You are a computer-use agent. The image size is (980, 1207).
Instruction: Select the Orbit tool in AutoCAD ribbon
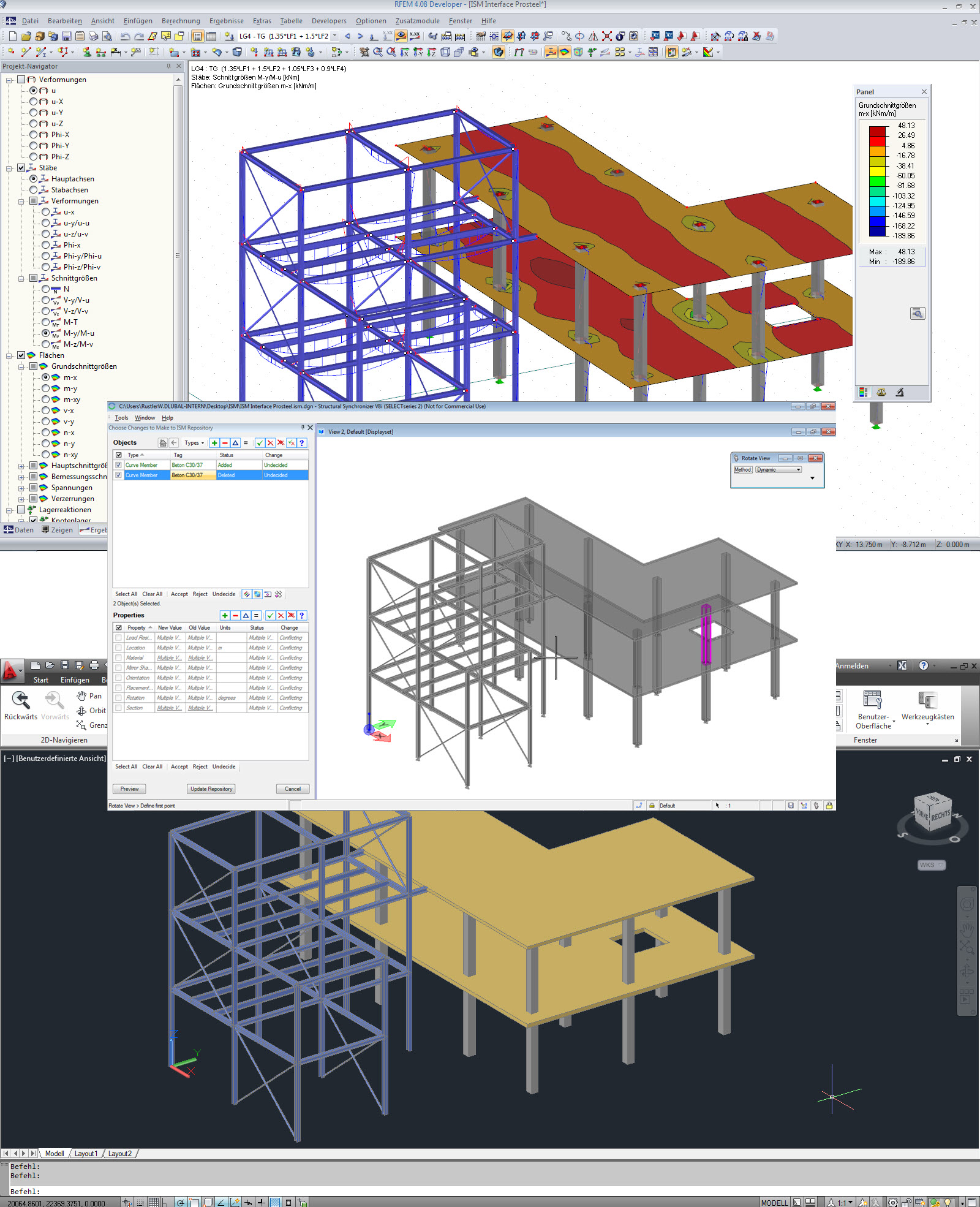pyautogui.click(x=92, y=711)
